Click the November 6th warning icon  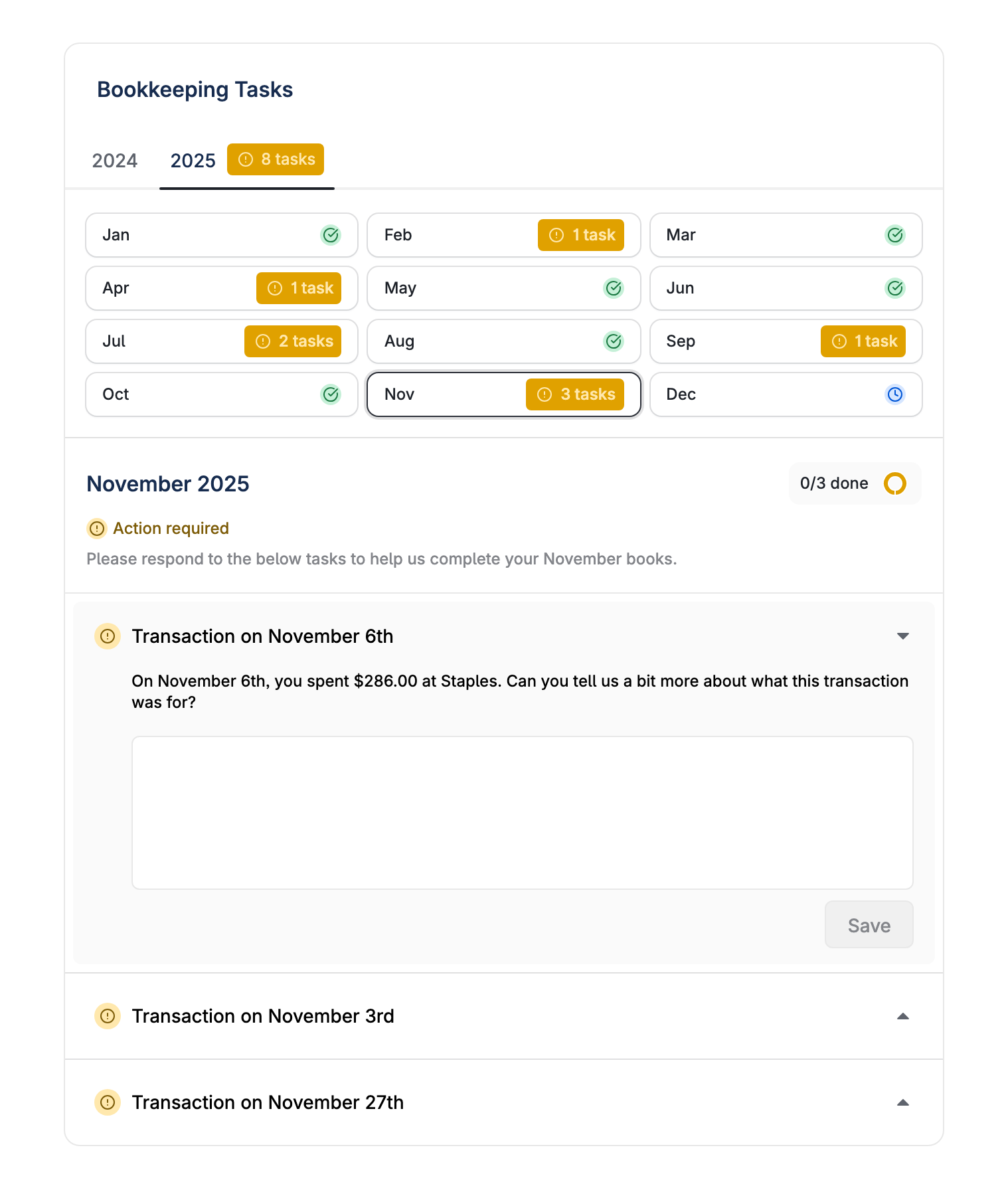pos(108,636)
